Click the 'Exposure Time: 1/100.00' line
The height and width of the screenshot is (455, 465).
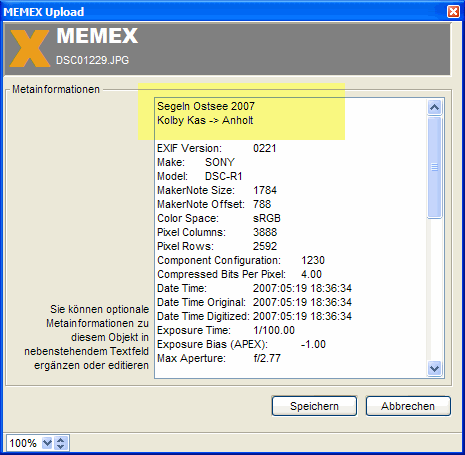click(226, 330)
